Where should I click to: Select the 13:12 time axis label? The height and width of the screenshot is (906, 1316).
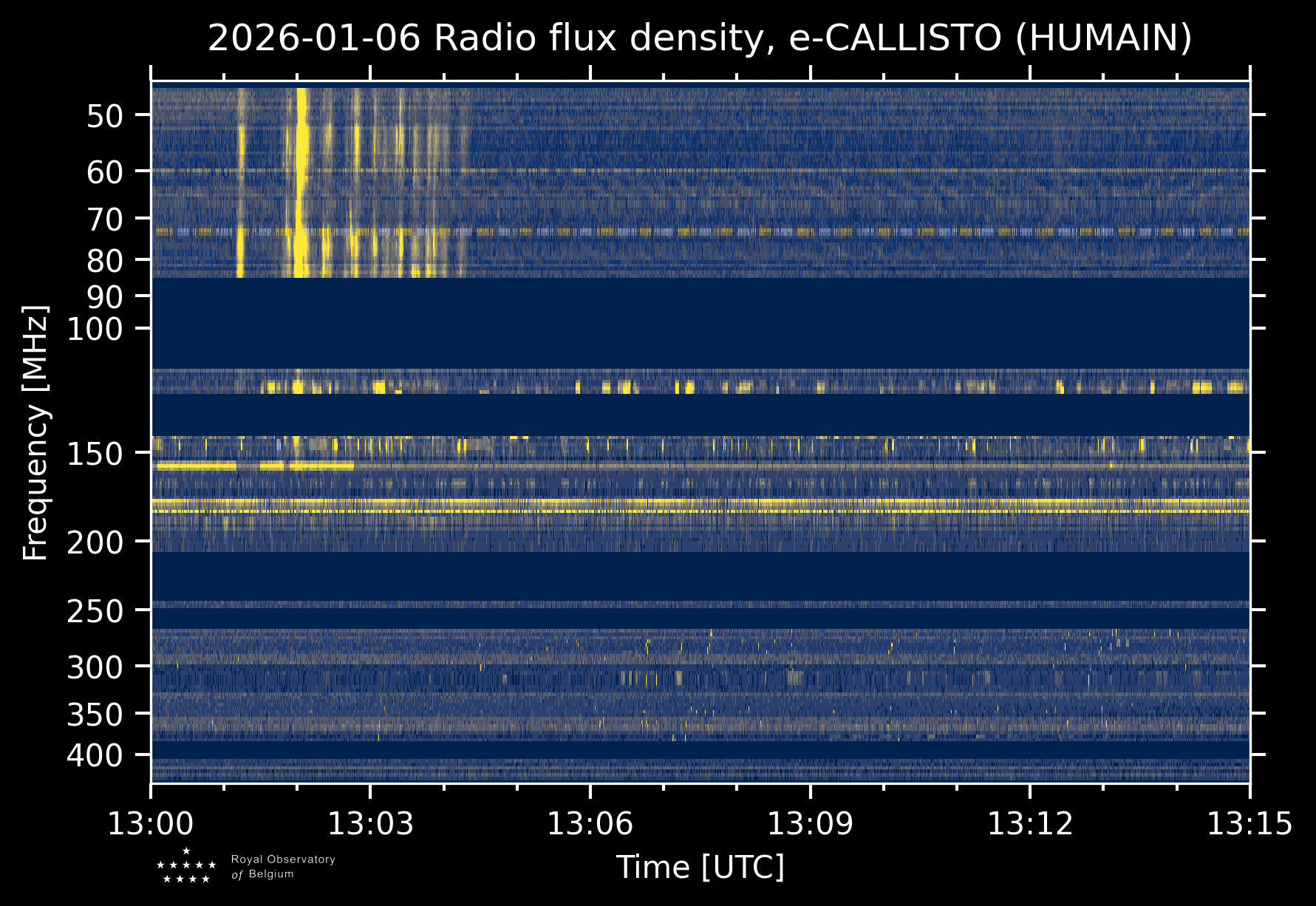(1030, 823)
